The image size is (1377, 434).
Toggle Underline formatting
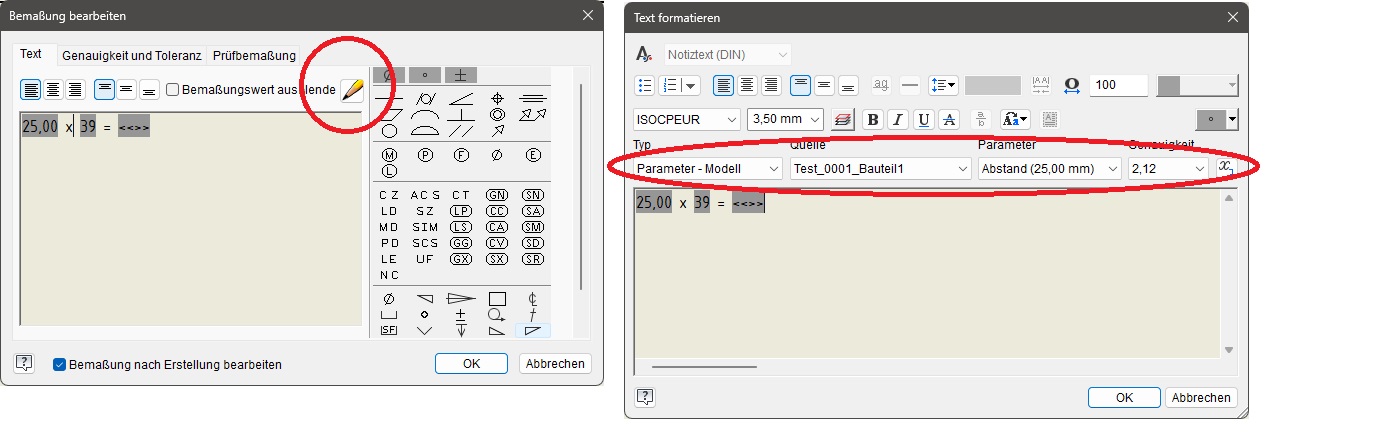click(923, 119)
